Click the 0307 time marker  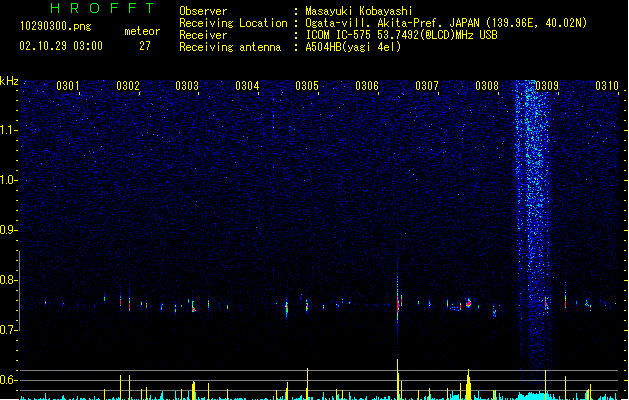tap(427, 86)
